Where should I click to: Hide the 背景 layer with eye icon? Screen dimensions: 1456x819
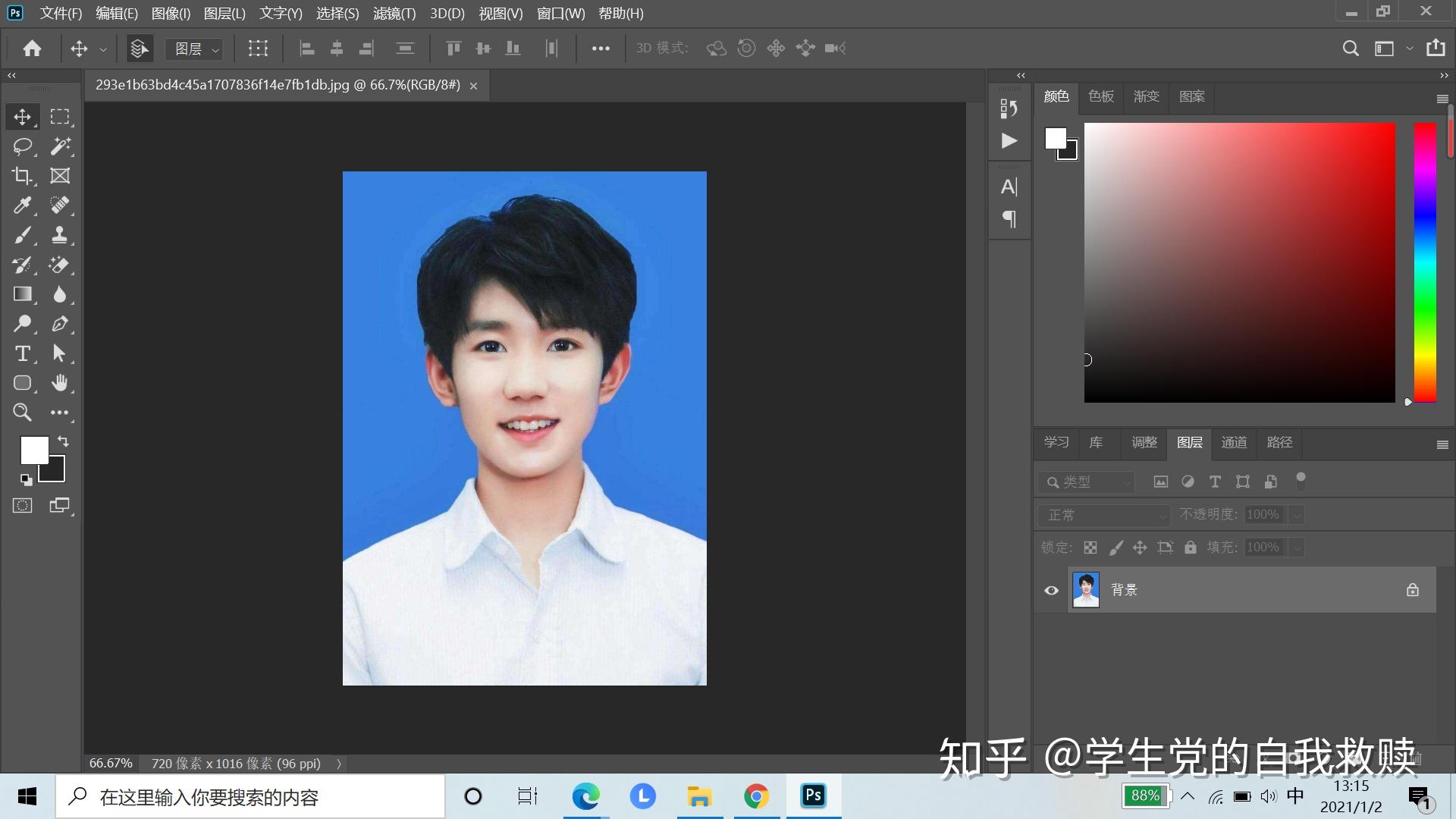coord(1051,590)
